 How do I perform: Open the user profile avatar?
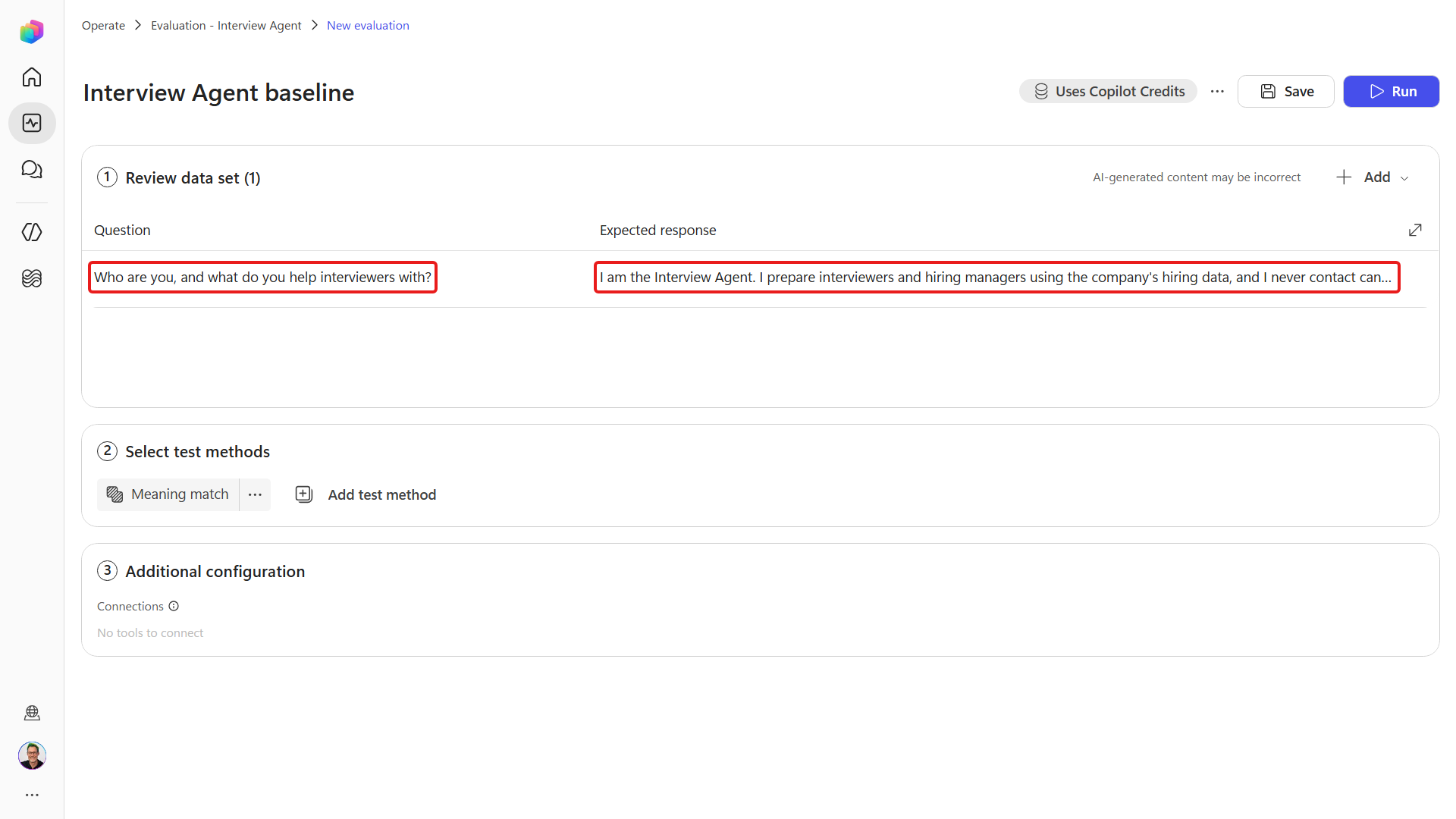(32, 755)
